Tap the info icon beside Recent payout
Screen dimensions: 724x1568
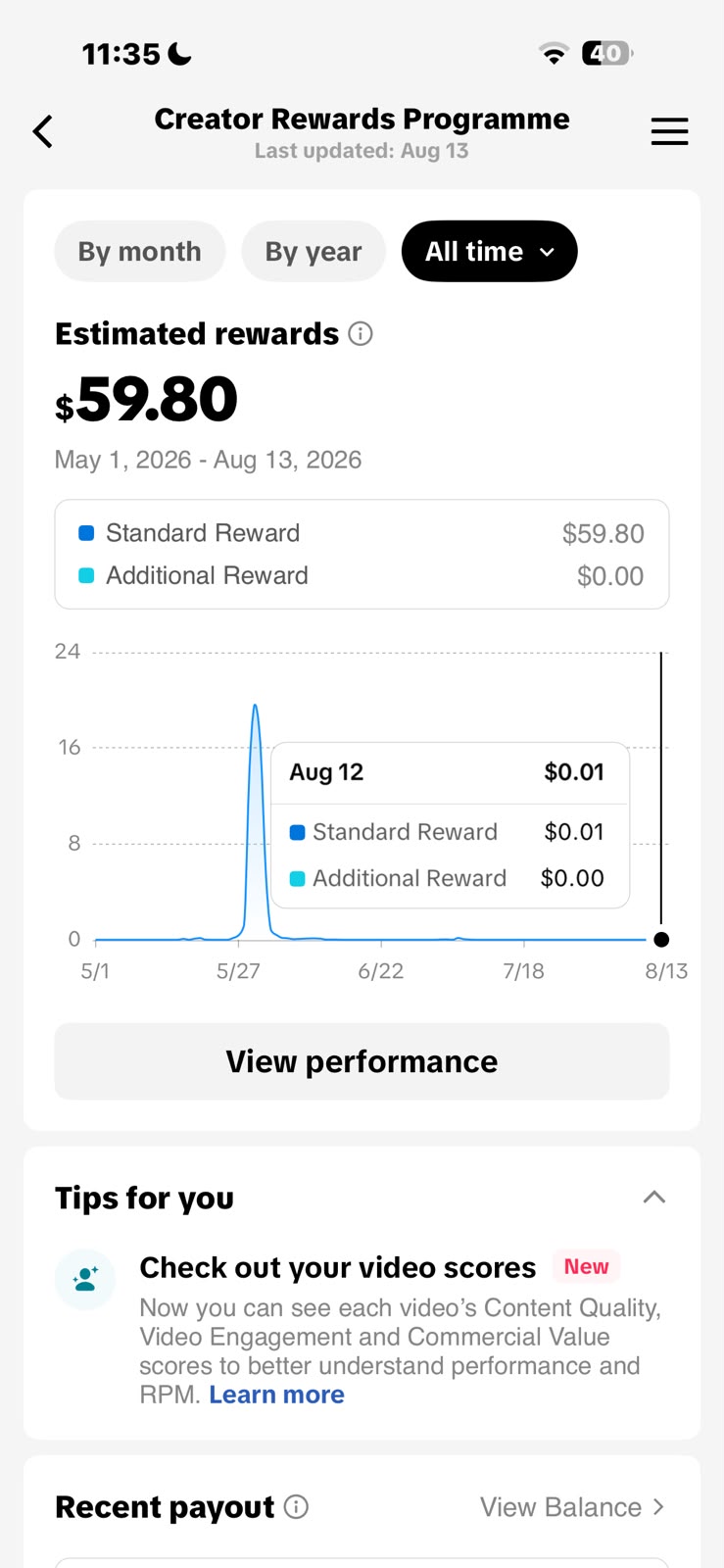tap(296, 1507)
